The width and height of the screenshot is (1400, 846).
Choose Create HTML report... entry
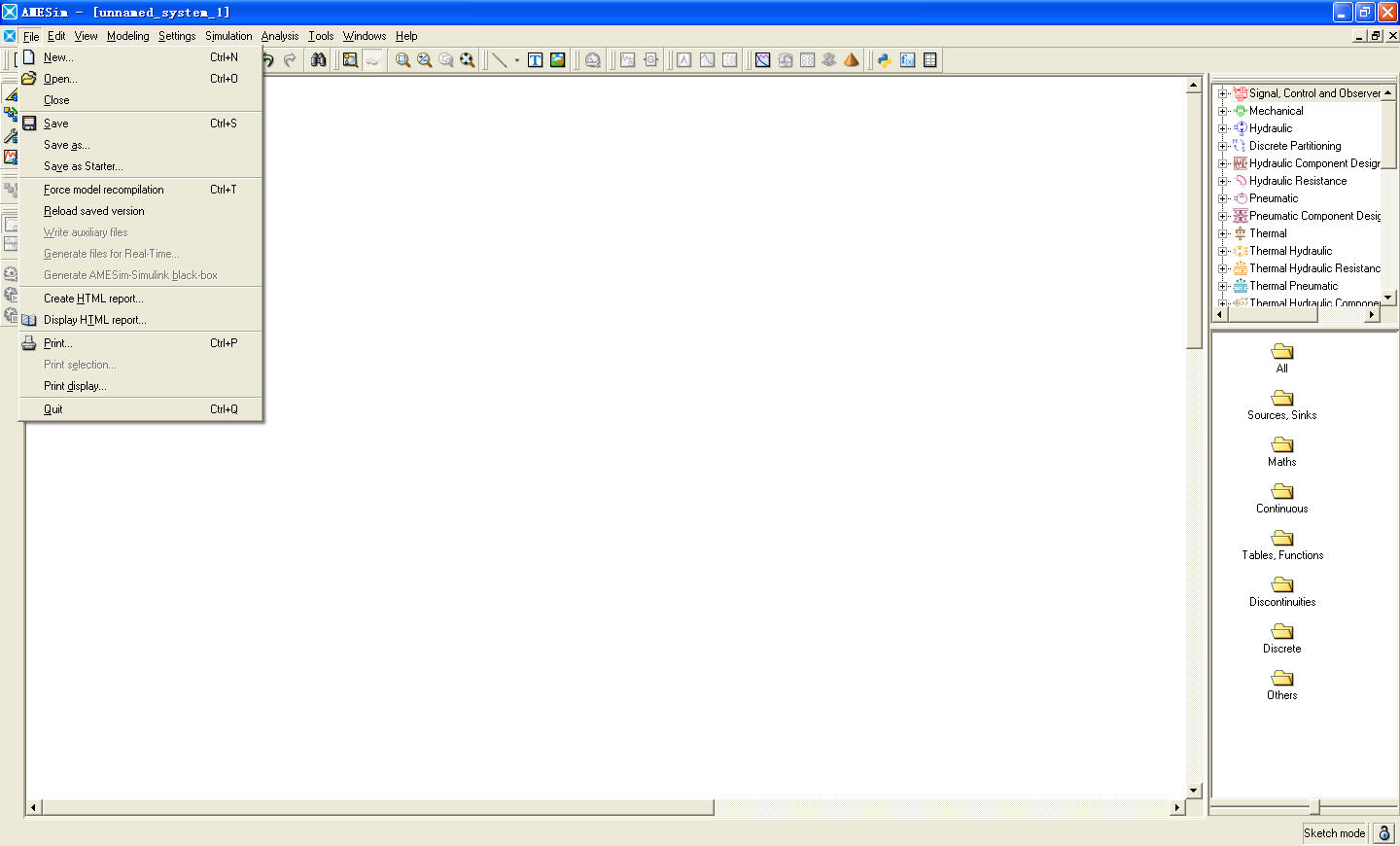[141, 299]
